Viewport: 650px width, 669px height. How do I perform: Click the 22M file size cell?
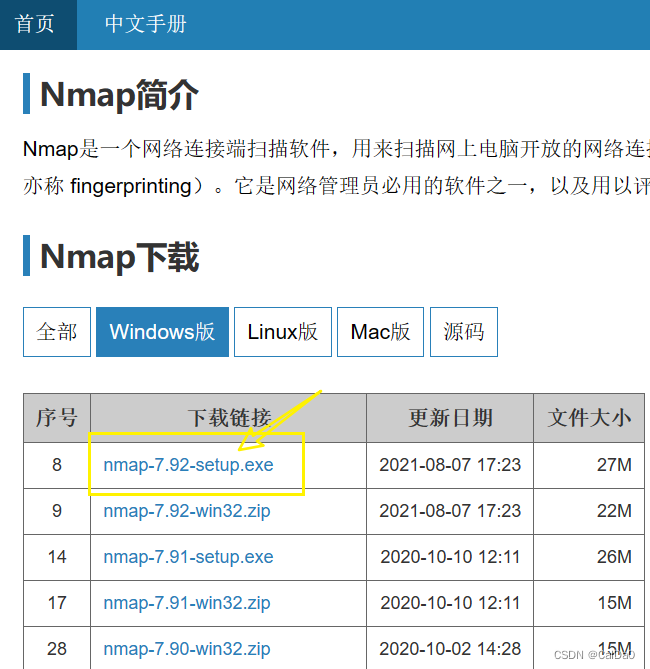589,511
